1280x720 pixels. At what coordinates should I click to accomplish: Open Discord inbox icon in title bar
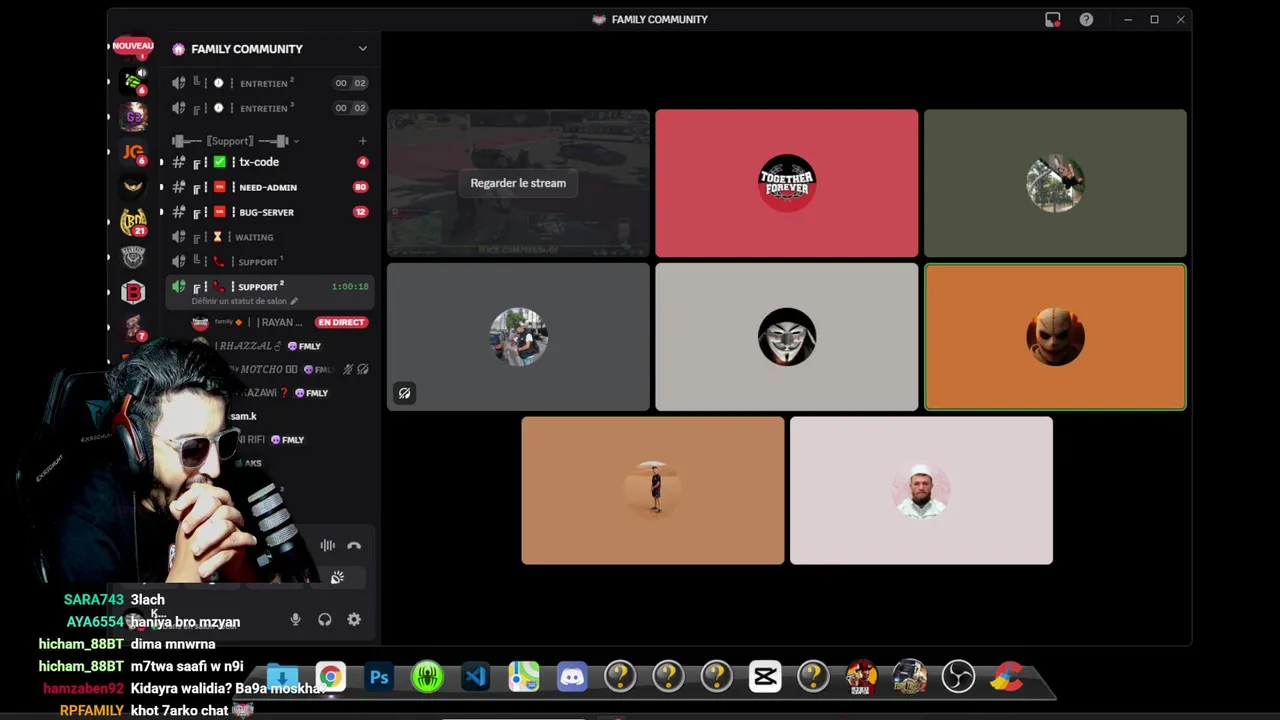(1053, 20)
